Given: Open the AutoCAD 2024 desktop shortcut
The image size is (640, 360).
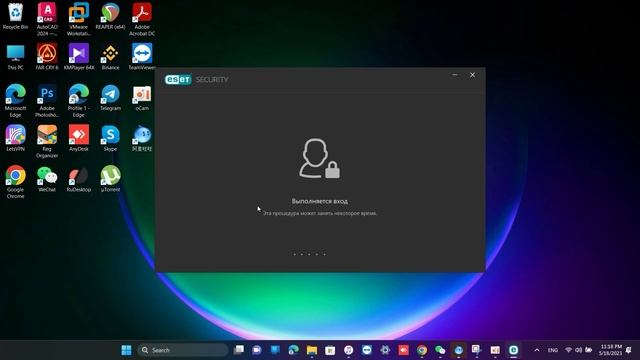Looking at the screenshot, I should coord(47,19).
